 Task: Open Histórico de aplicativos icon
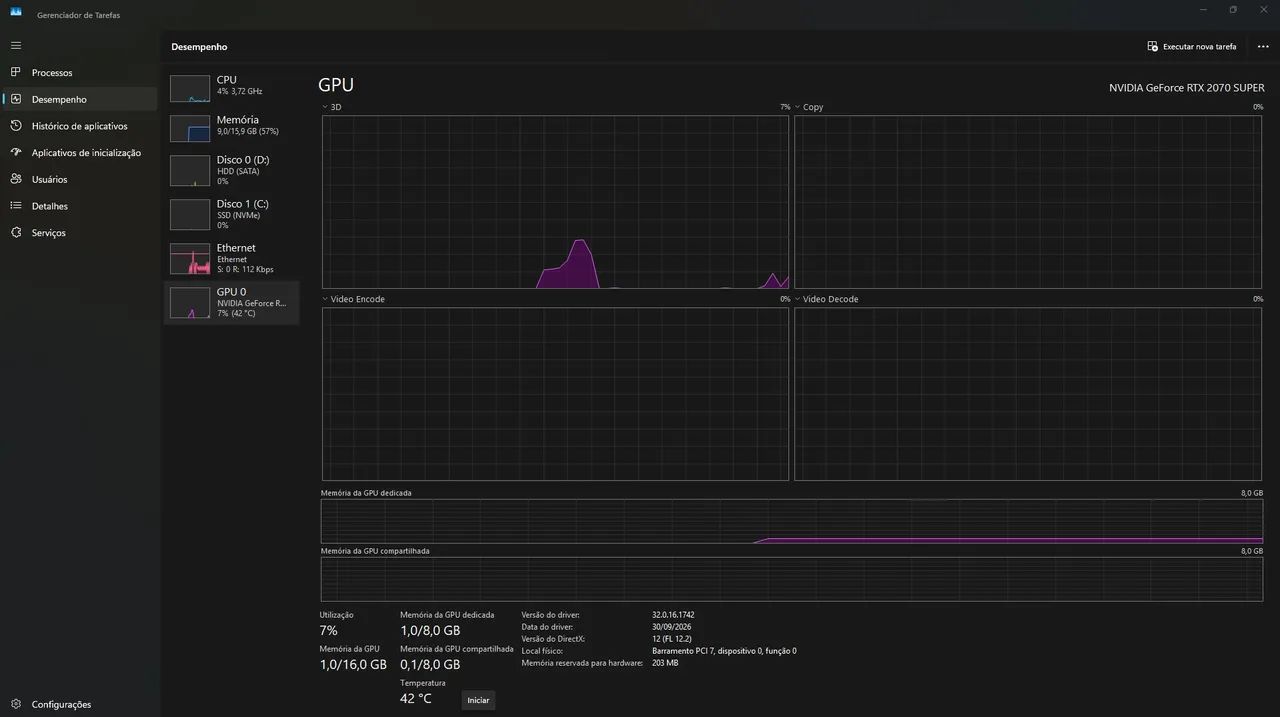(16, 126)
